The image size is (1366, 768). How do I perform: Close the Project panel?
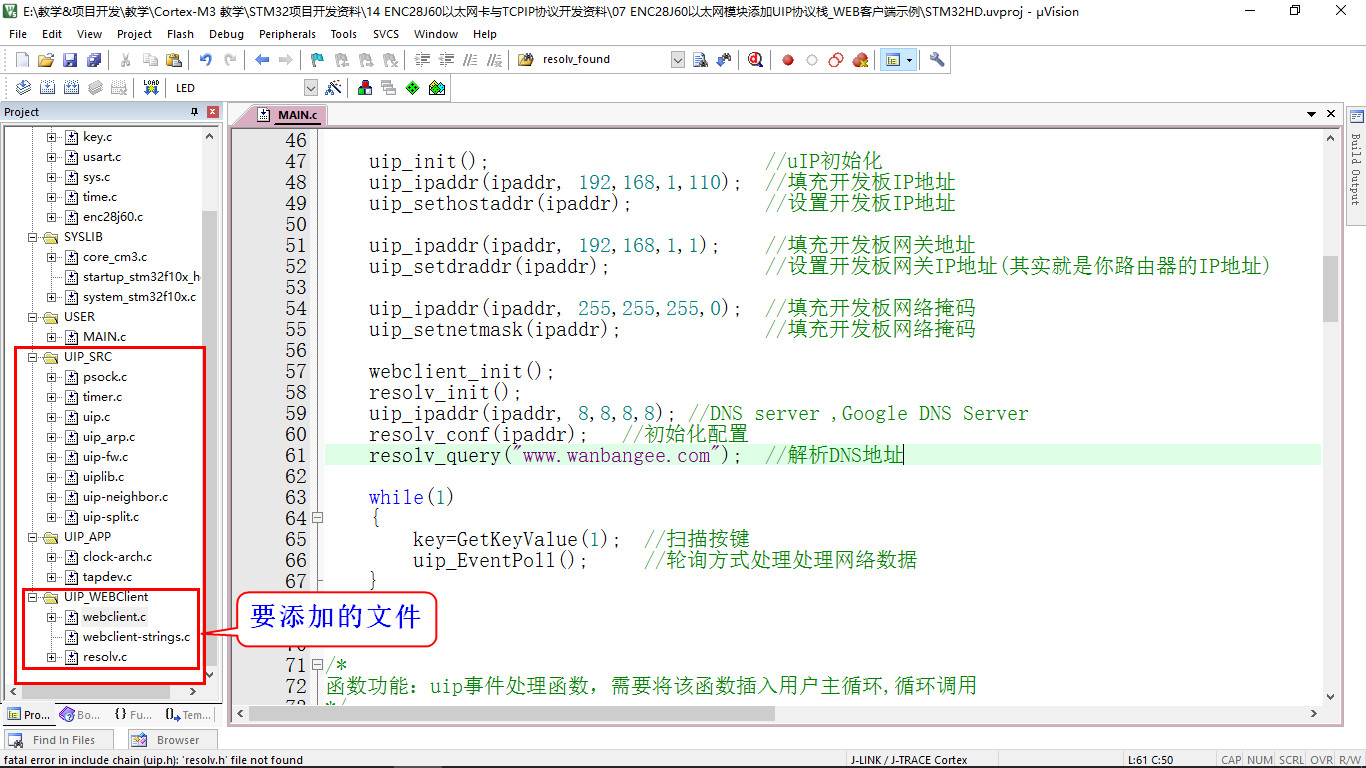point(213,112)
